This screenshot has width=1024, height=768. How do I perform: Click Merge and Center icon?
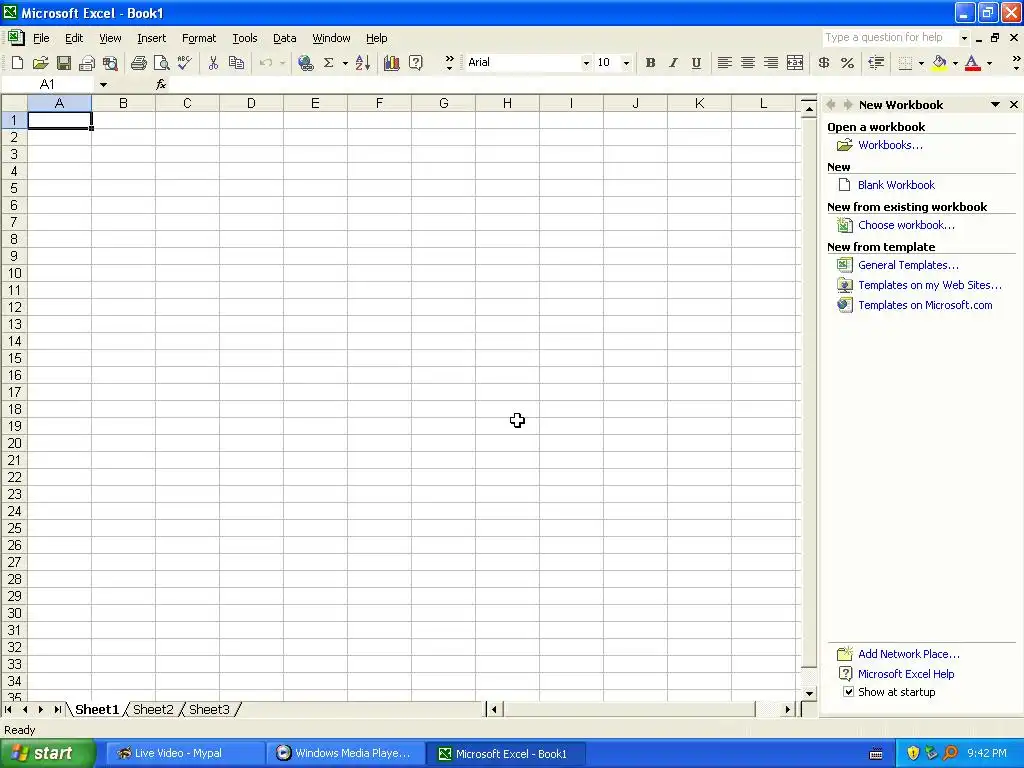[x=795, y=63]
